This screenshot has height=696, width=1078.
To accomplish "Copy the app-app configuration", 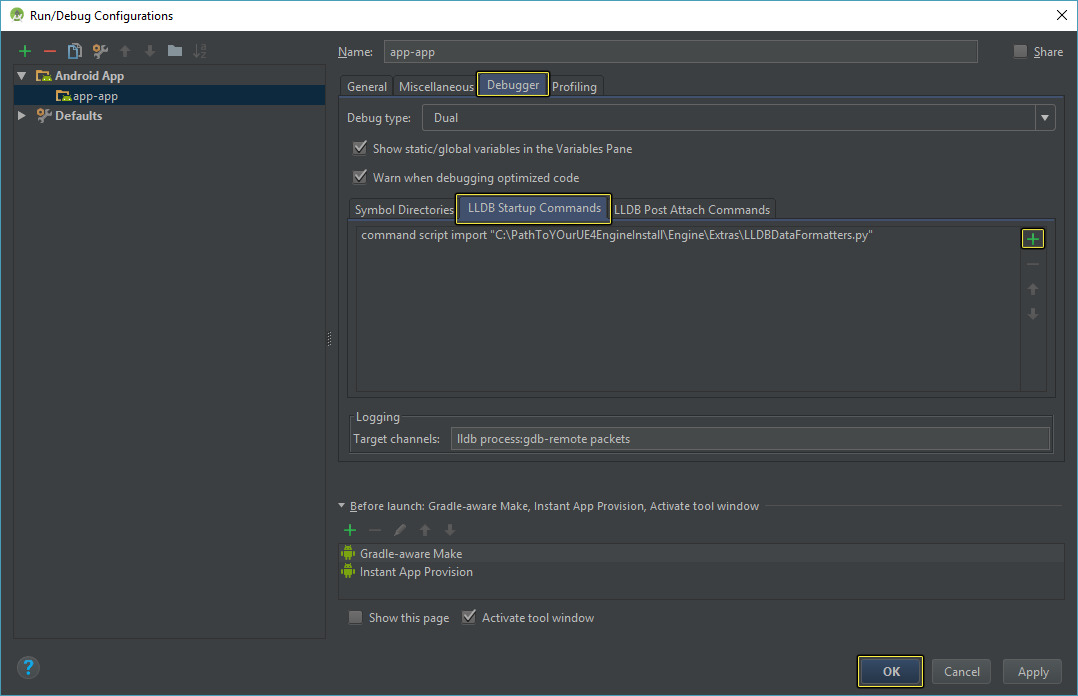I will (x=74, y=50).
